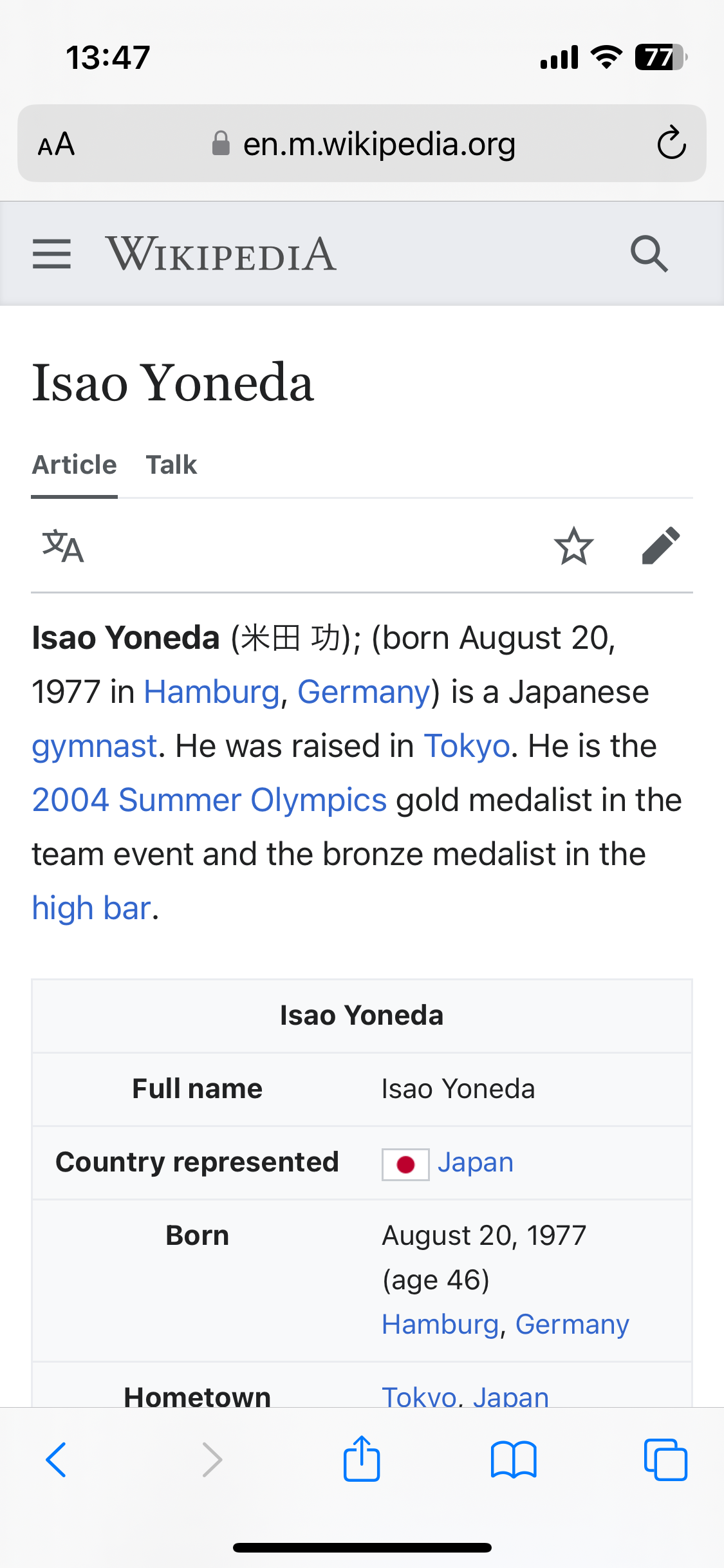724x1568 pixels.
Task: Switch to the Talk tab
Action: point(171,465)
